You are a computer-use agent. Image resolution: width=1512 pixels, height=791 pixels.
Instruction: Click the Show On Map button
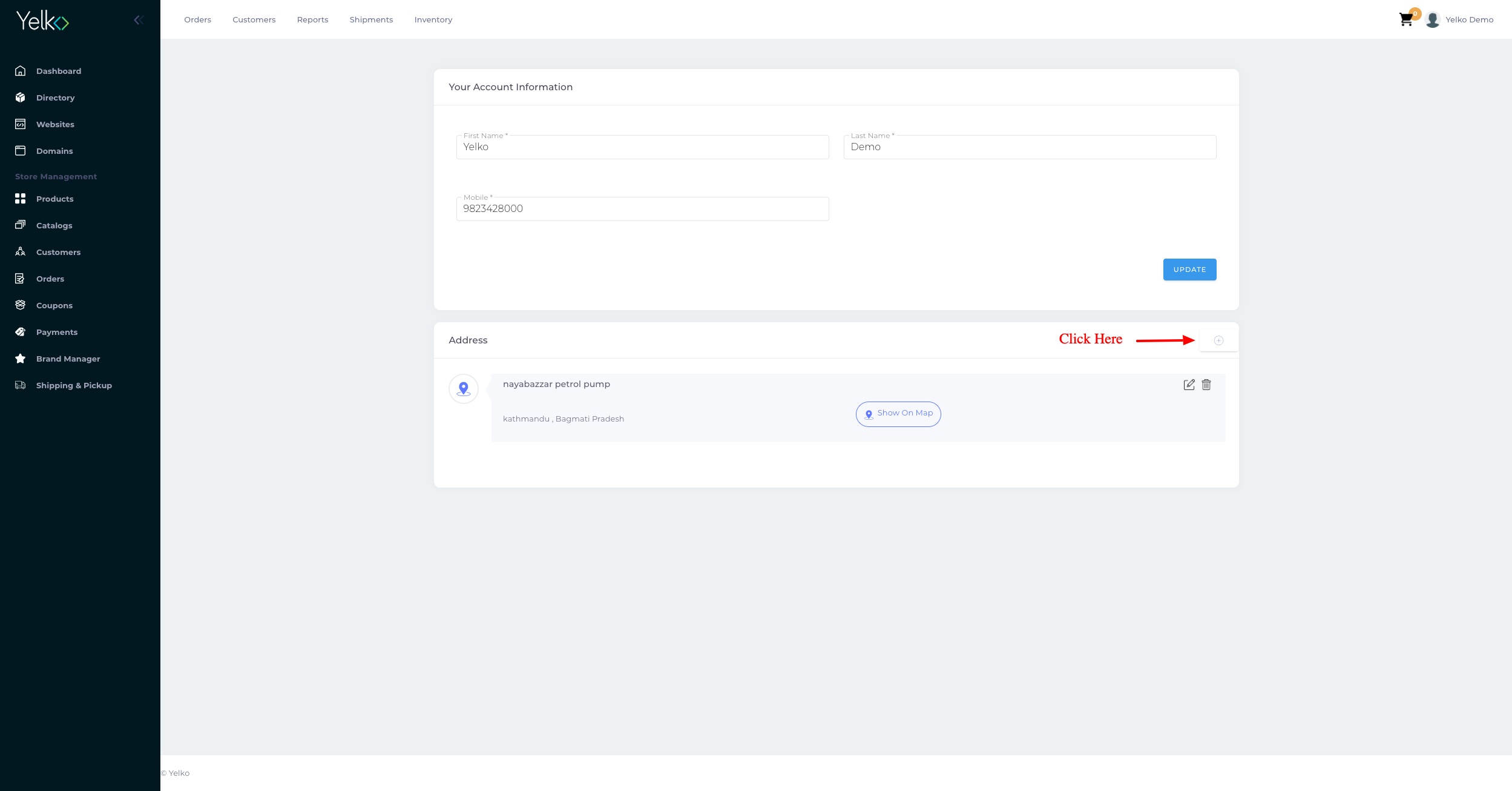898,414
